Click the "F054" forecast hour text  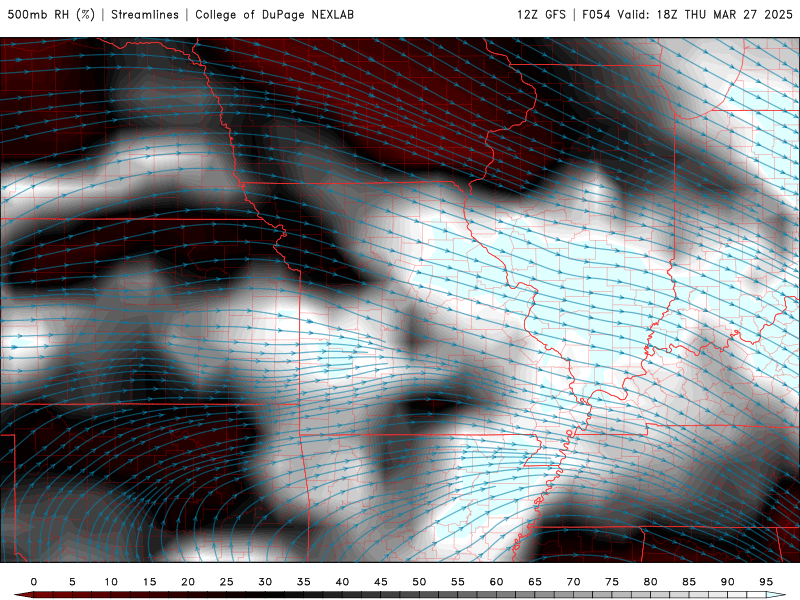596,15
